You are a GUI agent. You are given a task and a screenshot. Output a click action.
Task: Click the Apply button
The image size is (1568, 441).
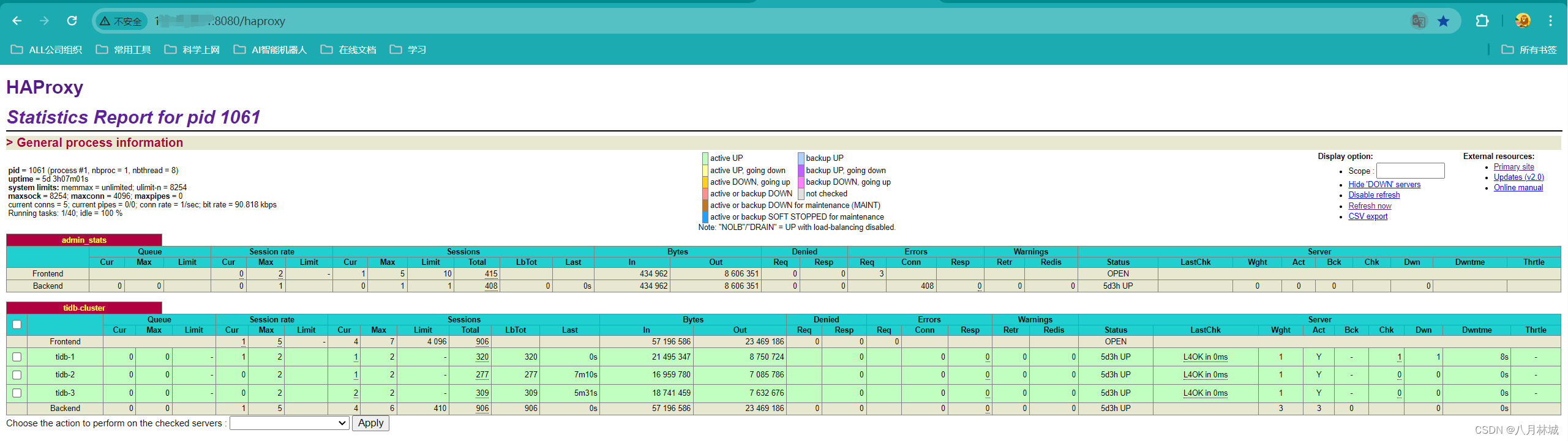370,423
